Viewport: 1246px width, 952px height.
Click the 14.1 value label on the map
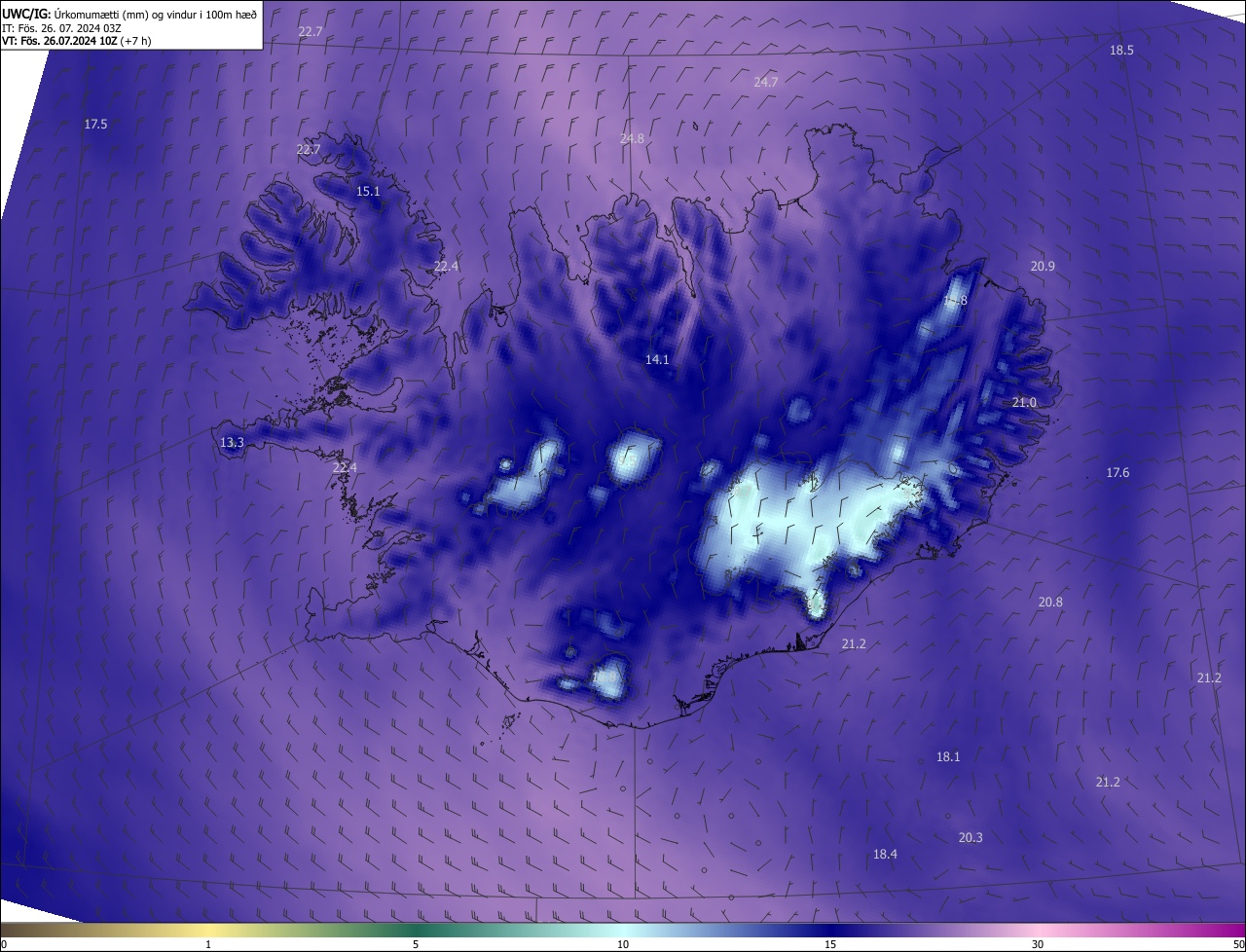click(x=657, y=360)
